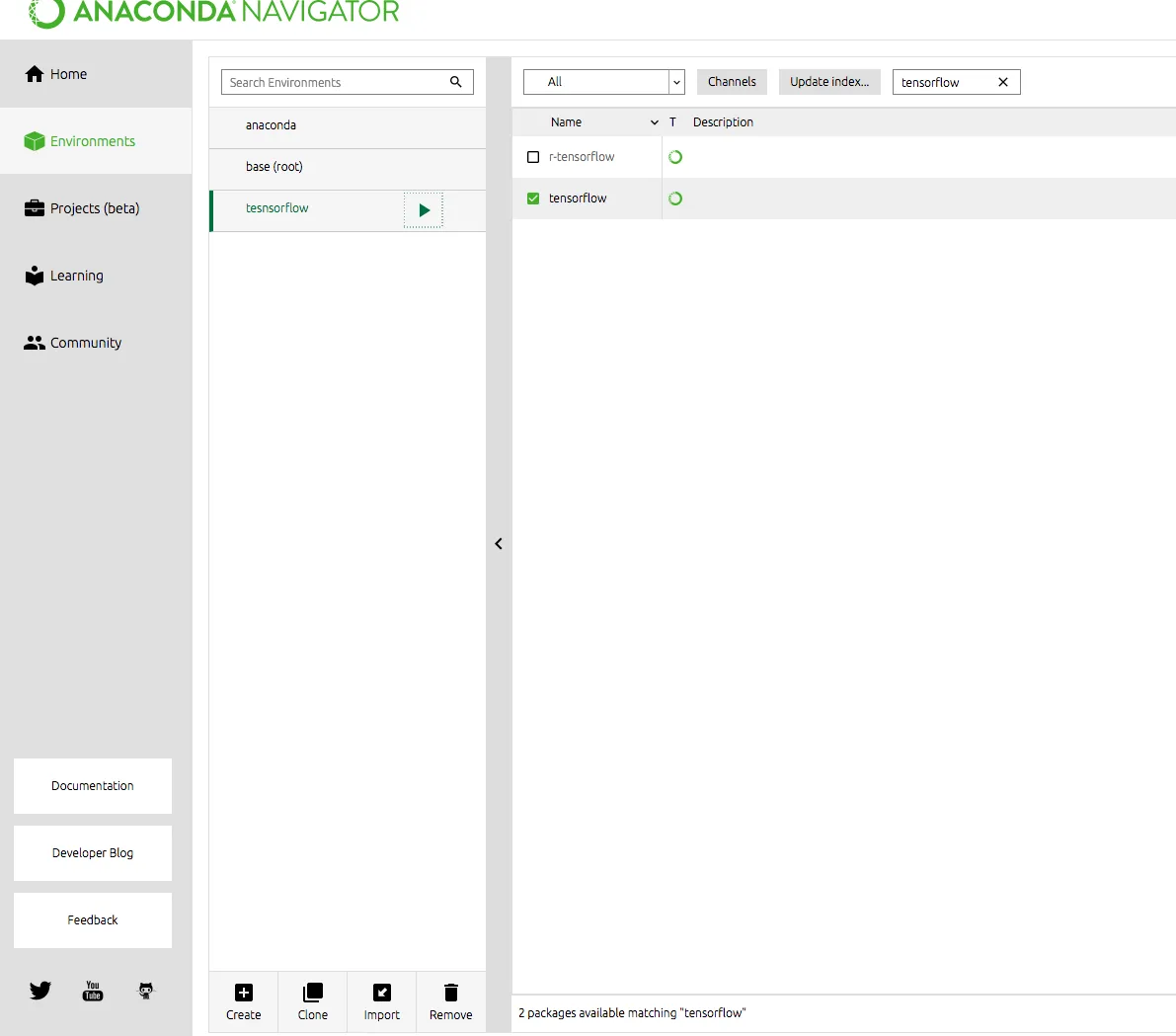Open the YouTube link icon
Viewport: 1176px width, 1036px height.
point(92,991)
